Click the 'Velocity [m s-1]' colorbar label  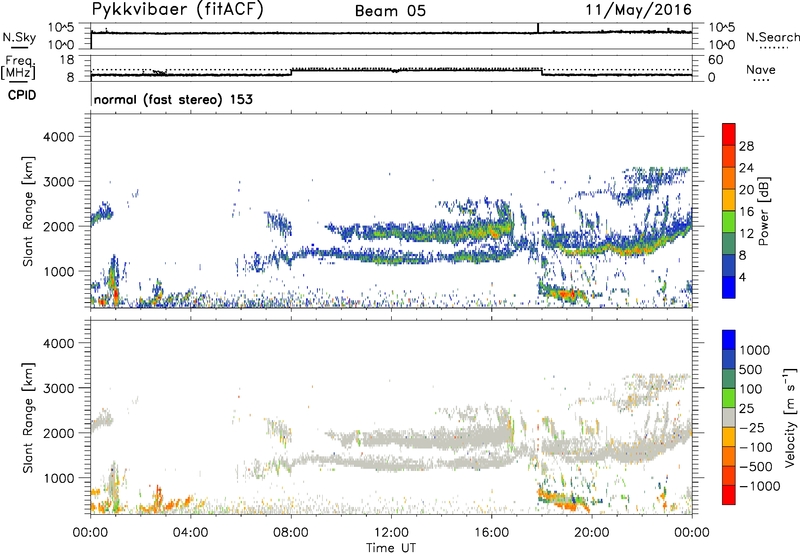coord(790,417)
